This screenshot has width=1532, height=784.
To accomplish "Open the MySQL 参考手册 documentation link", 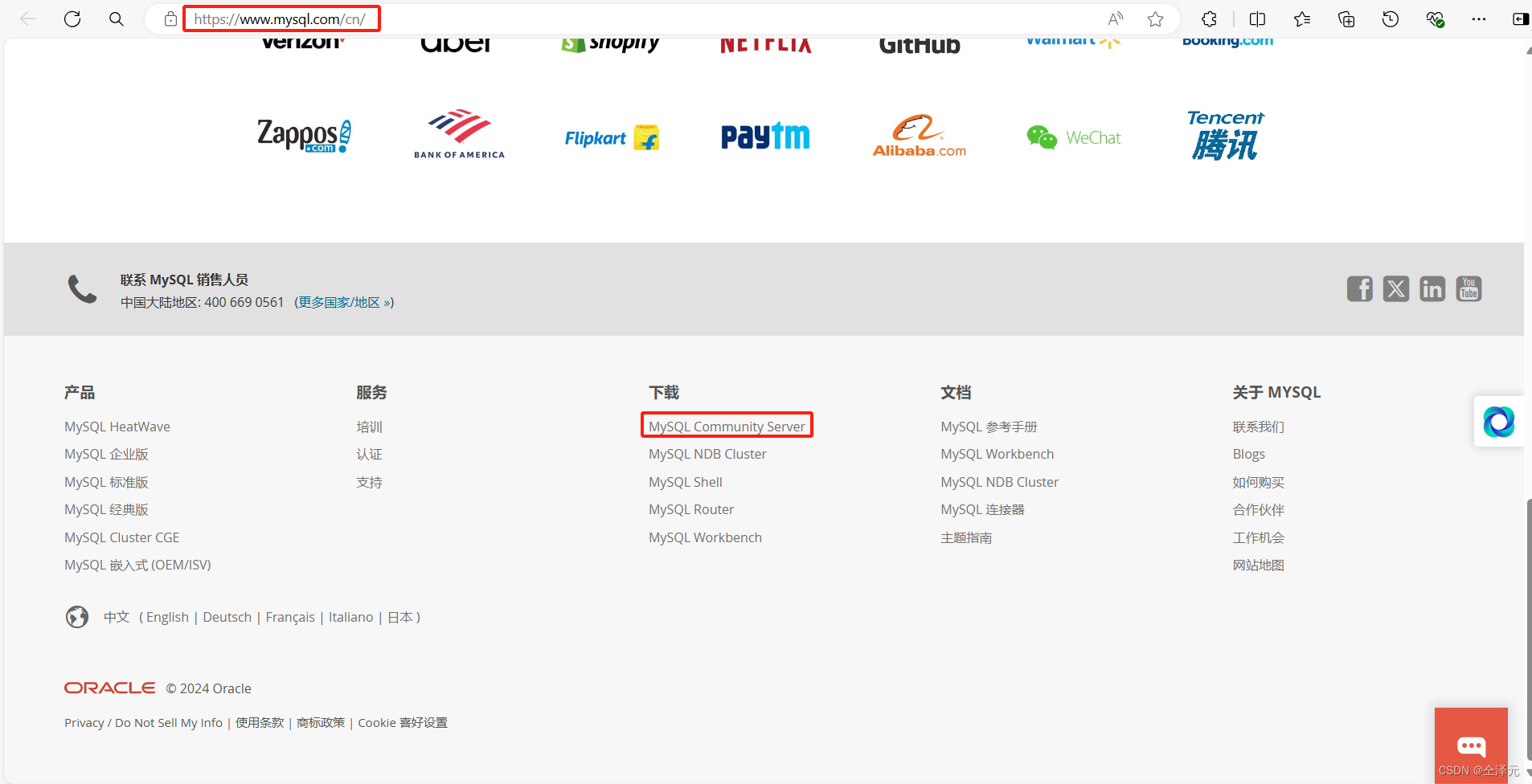I will pos(989,427).
